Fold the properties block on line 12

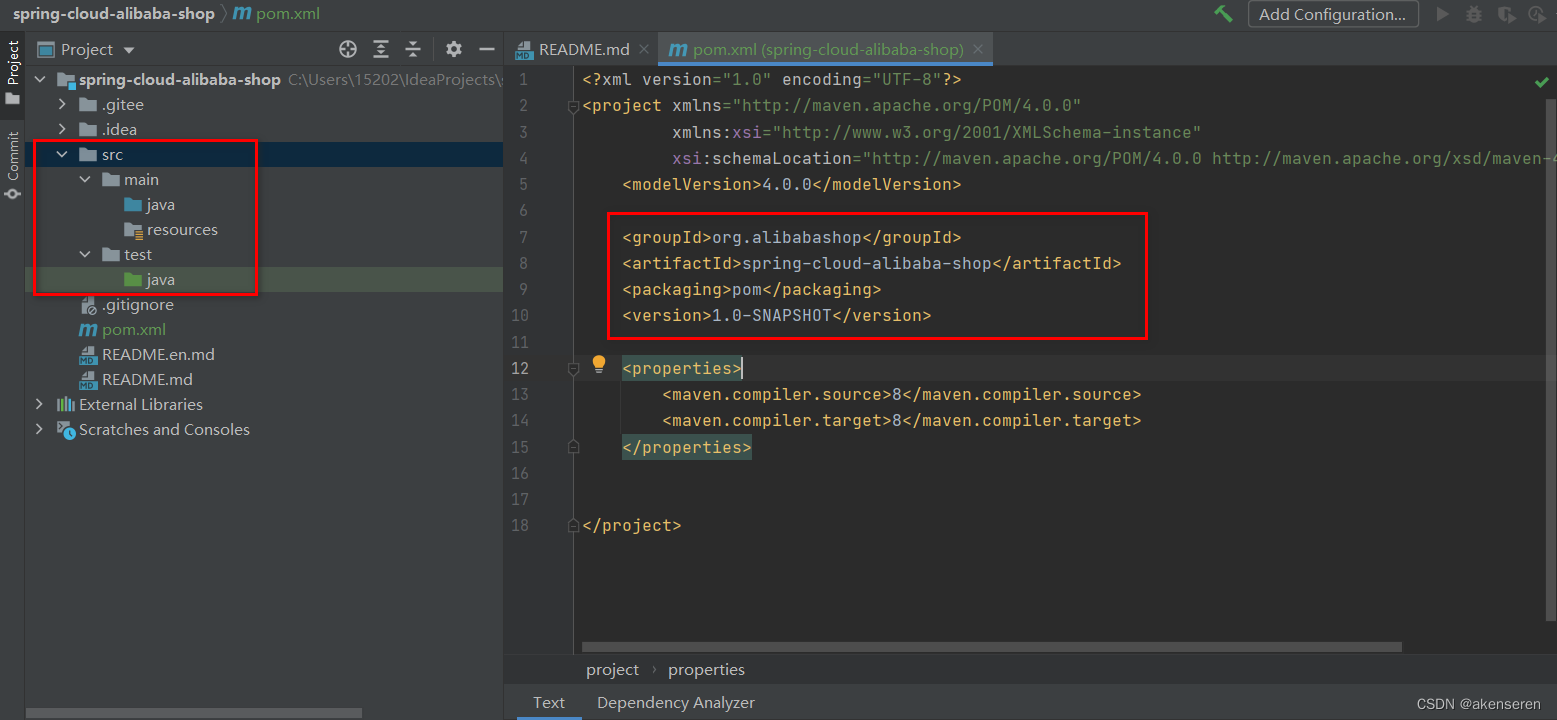coord(573,368)
